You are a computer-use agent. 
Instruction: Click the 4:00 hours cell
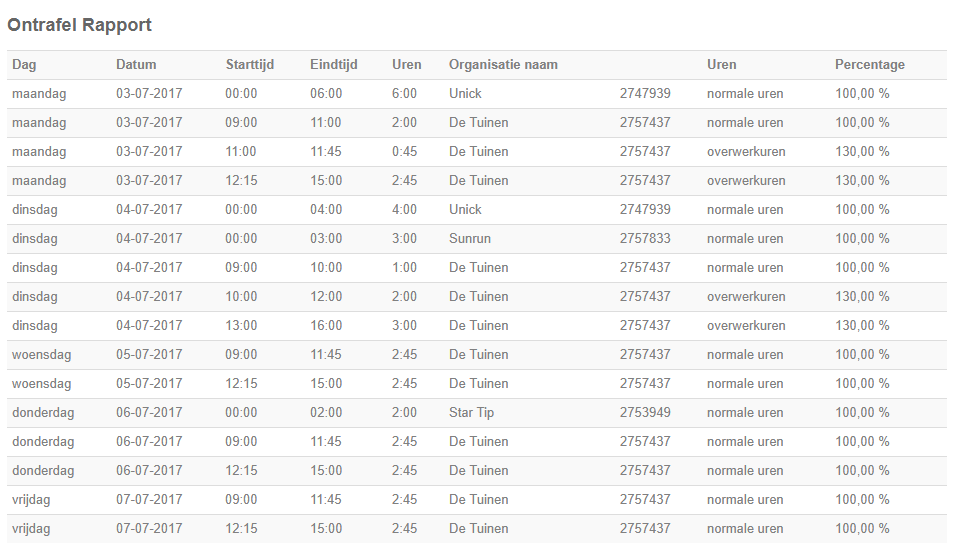404,210
